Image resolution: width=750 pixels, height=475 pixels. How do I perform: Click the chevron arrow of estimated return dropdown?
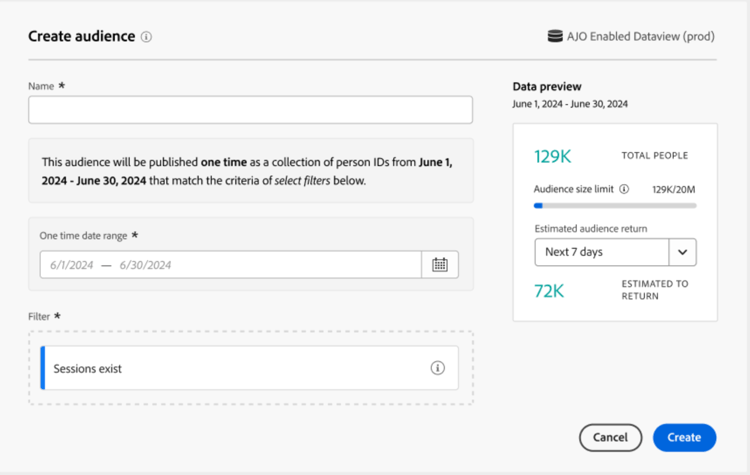tap(683, 252)
